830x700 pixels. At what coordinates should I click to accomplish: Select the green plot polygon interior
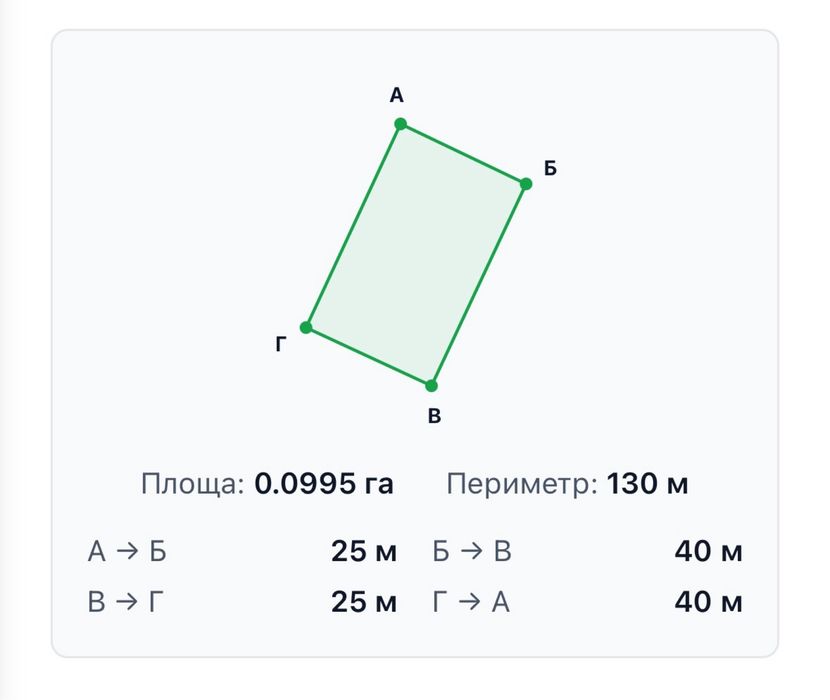pos(416,255)
